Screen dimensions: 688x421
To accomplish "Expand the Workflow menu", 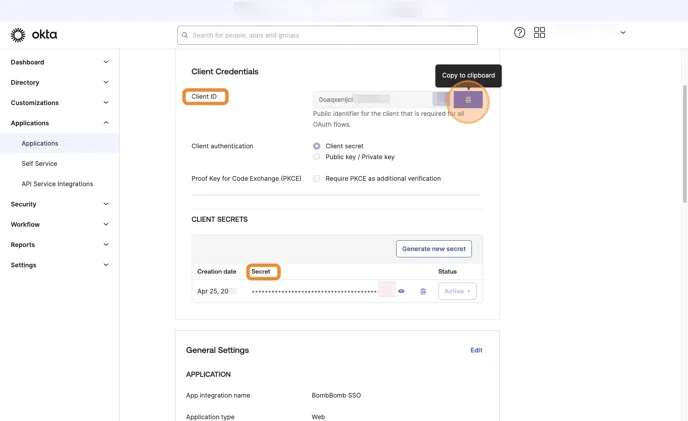I will [x=106, y=224].
